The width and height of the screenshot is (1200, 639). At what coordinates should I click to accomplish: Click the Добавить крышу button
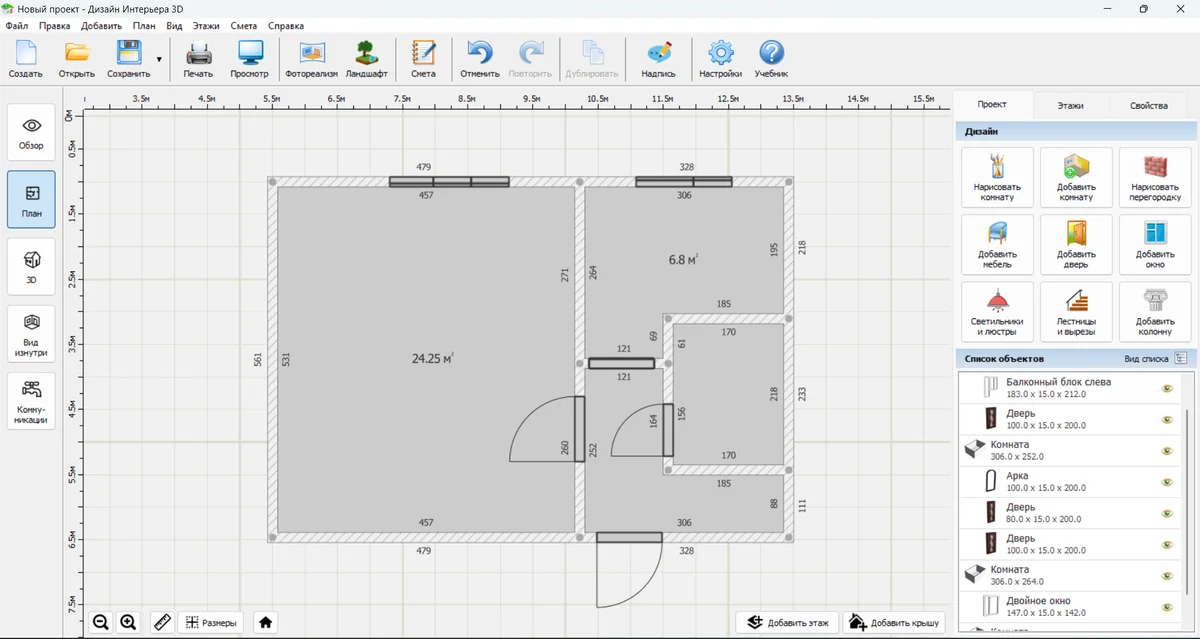click(x=894, y=622)
